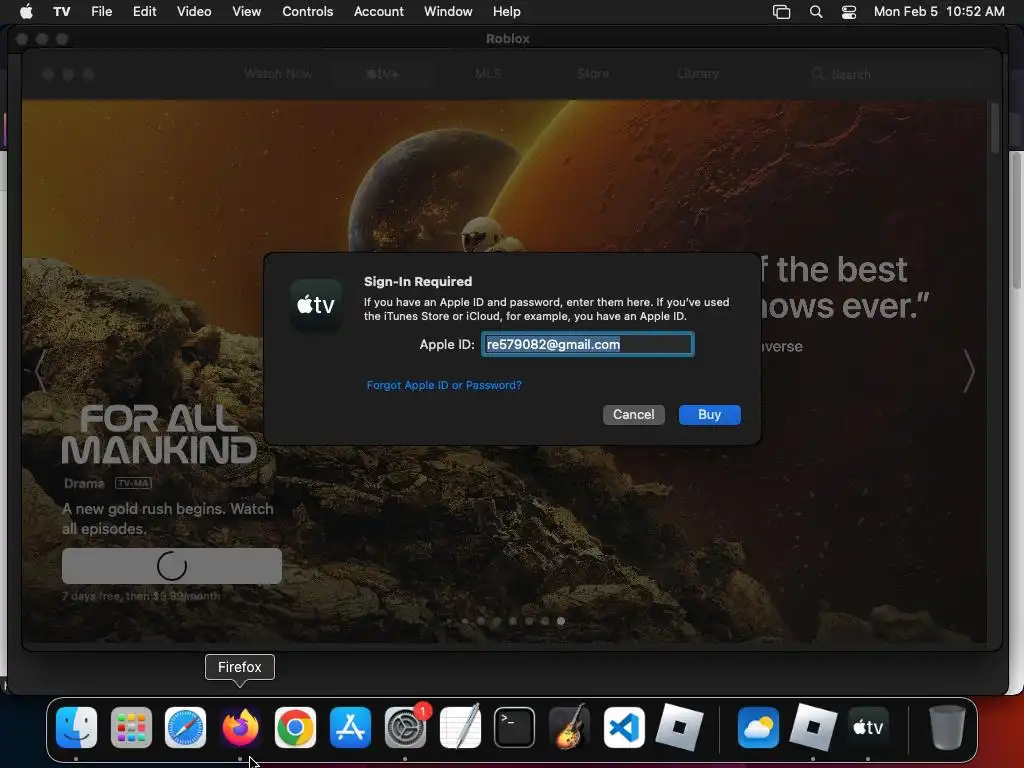Go to next featured slide arrow
Image resolution: width=1024 pixels, height=768 pixels.
[x=969, y=370]
